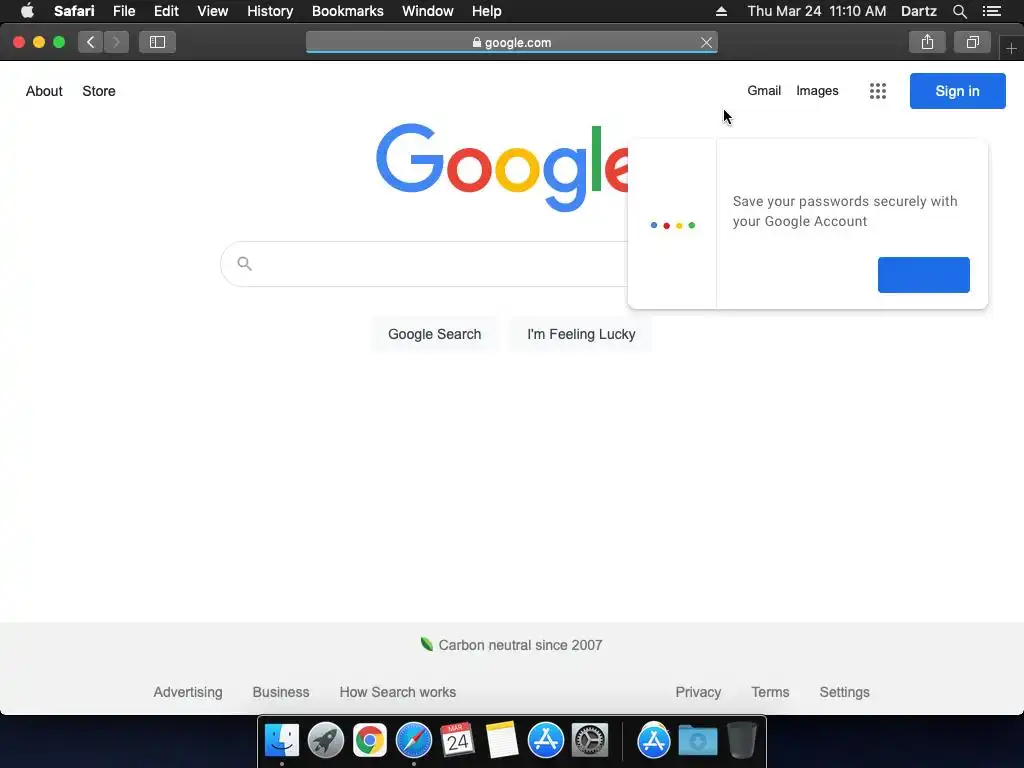Open Notes from the Dock

(502, 741)
